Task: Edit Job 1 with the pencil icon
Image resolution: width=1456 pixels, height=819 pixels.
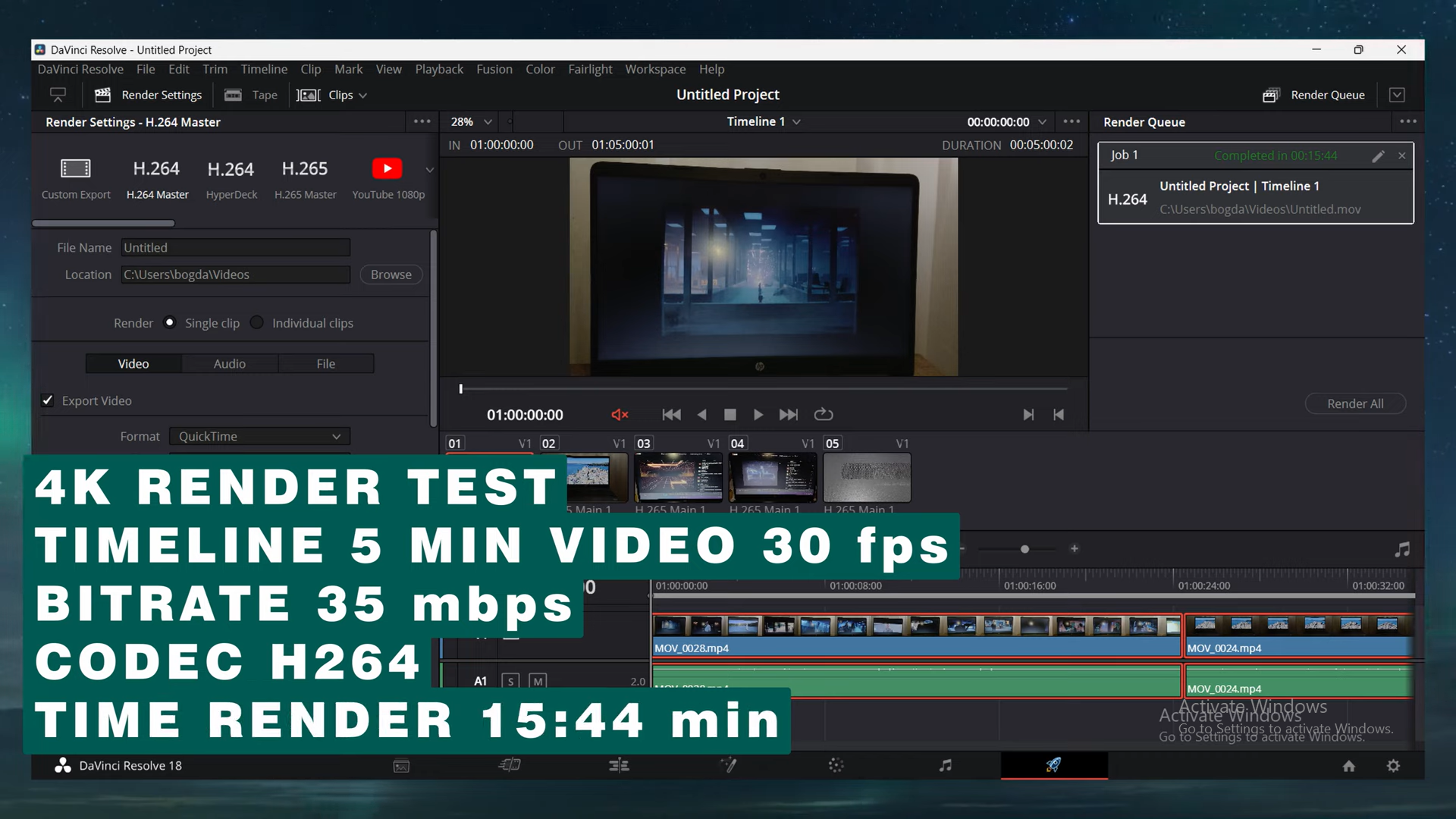Action: point(1378,155)
